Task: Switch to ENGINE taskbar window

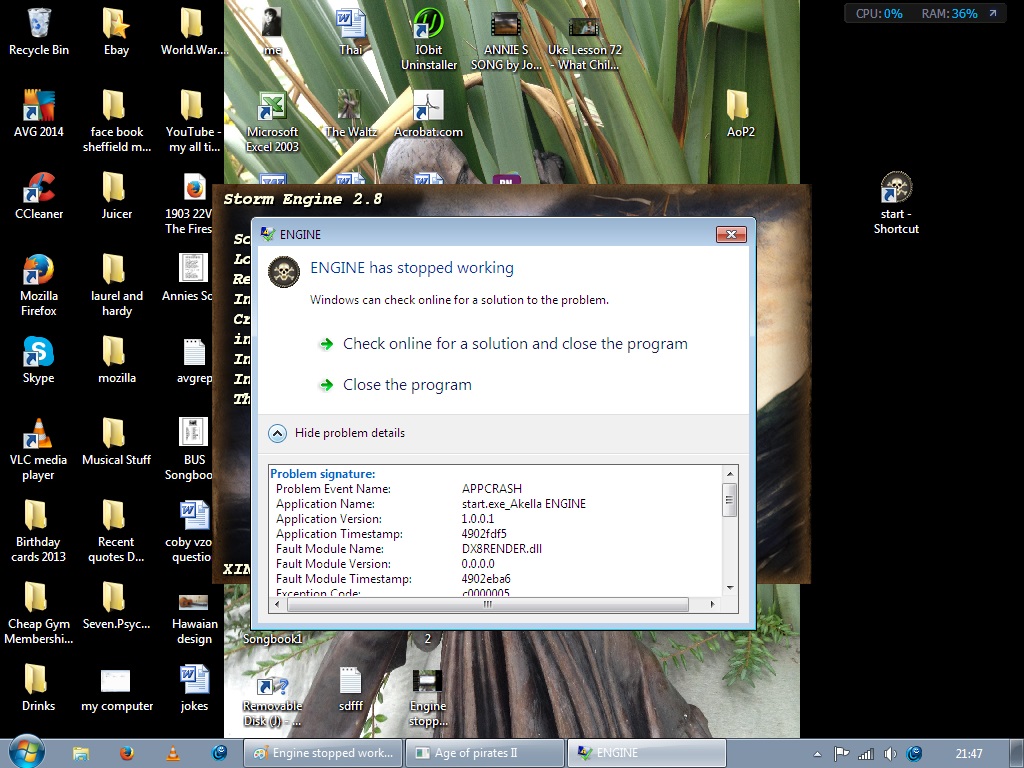Action: [x=647, y=753]
